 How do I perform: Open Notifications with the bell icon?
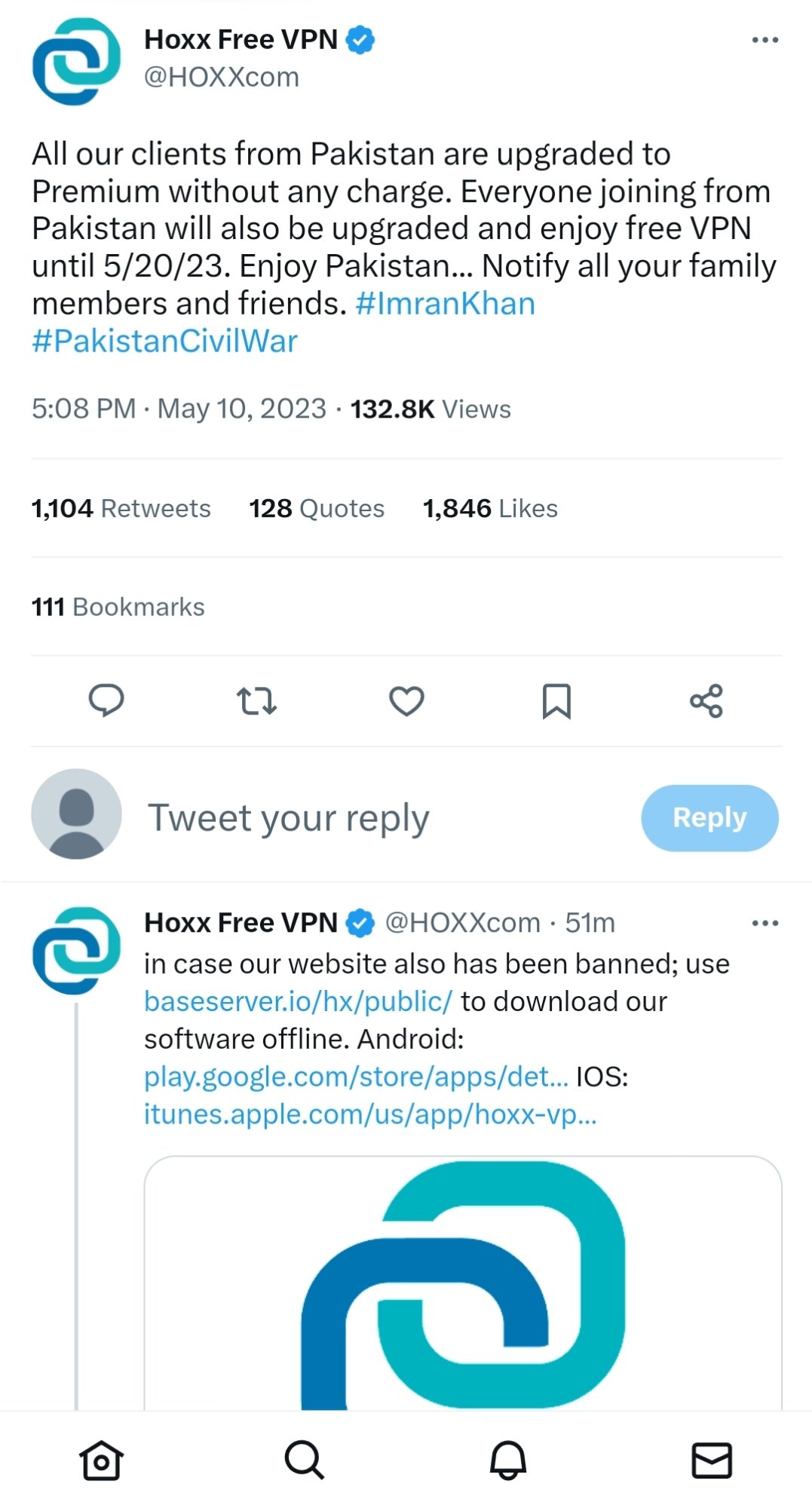point(508,1460)
